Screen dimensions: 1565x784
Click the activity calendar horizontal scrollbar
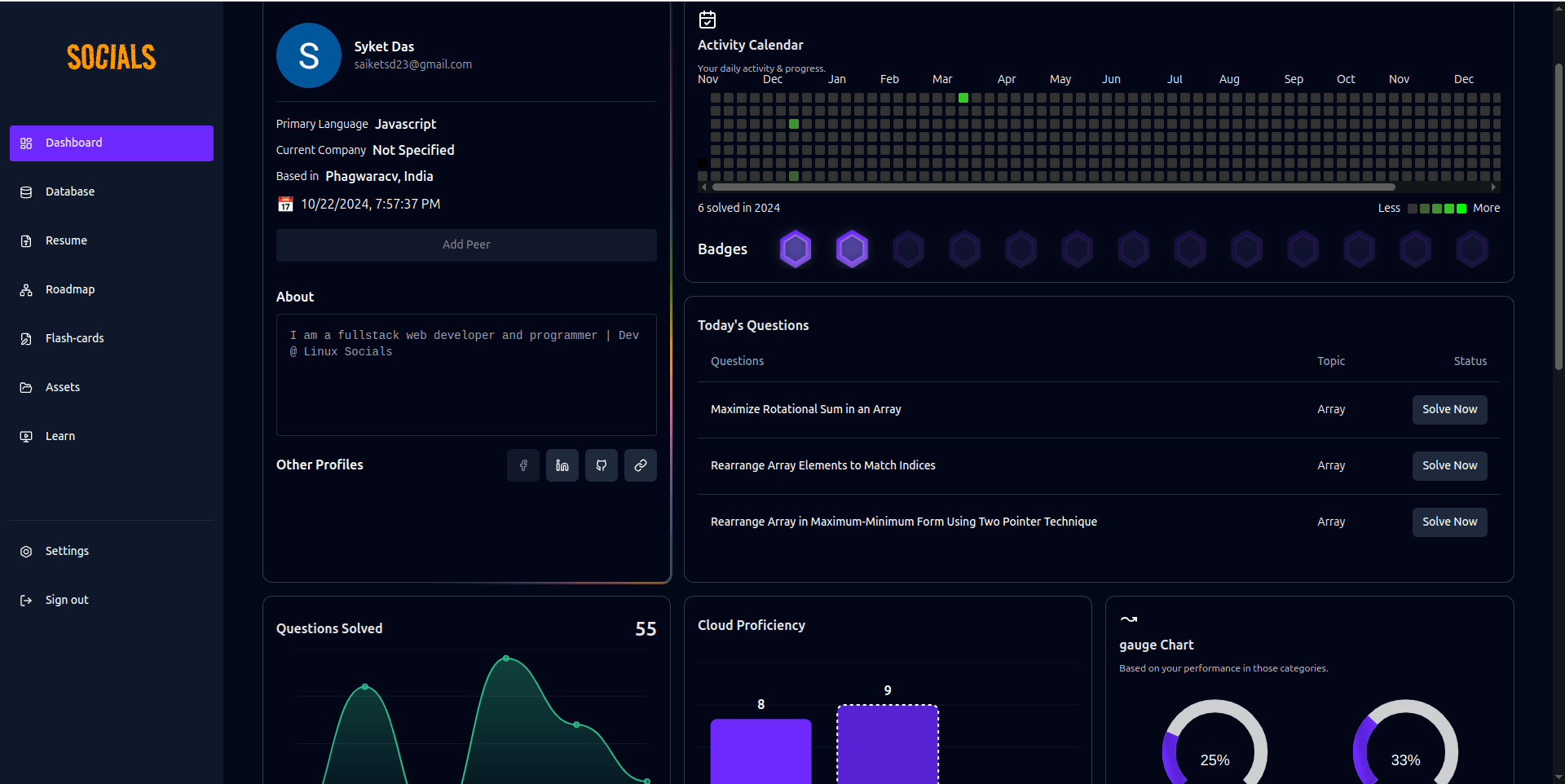(x=1054, y=187)
